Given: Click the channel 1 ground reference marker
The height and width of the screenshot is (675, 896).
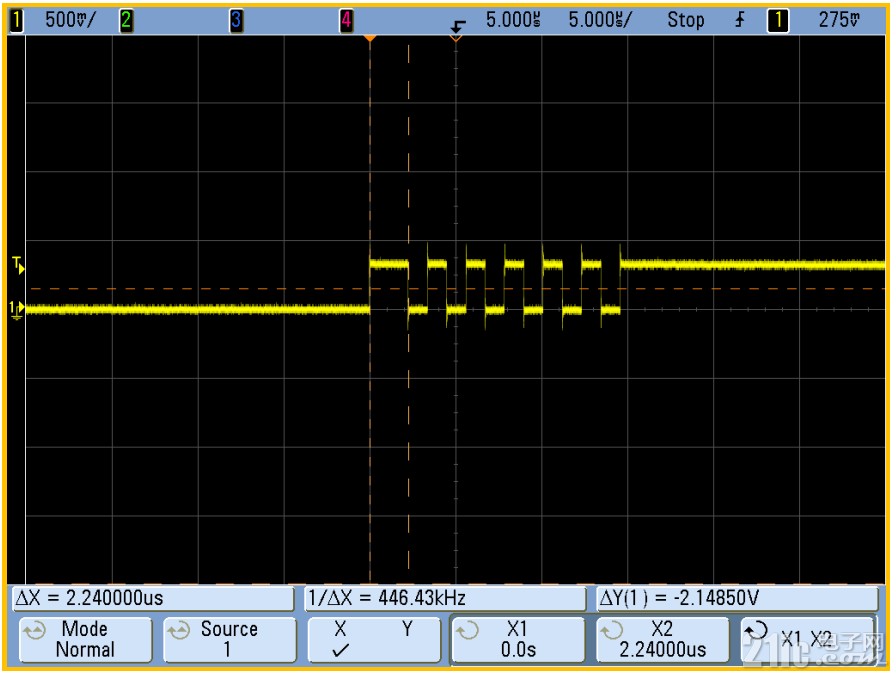Looking at the screenshot, I should click(17, 310).
